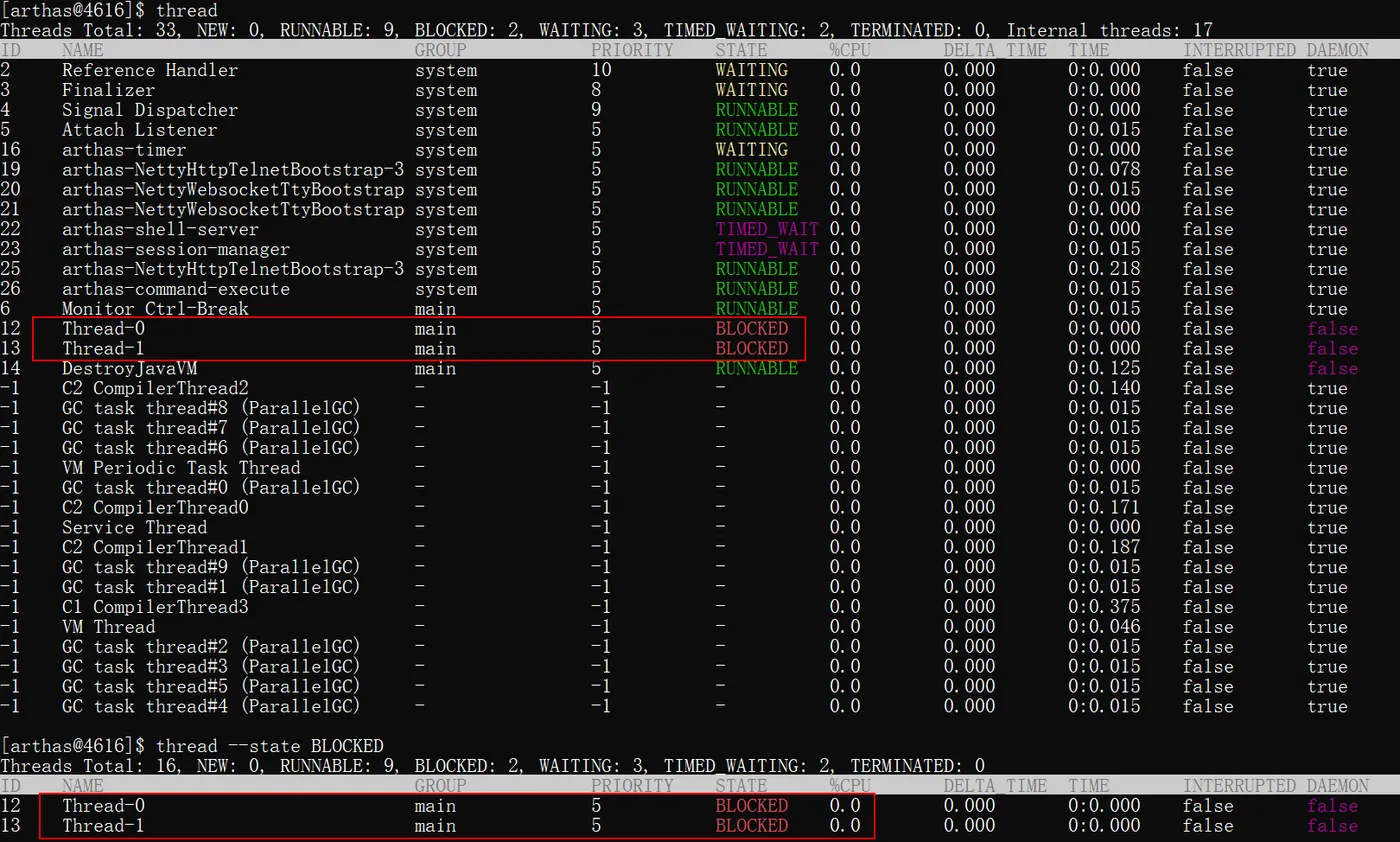Image resolution: width=1400 pixels, height=842 pixels.
Task: Click the STATE column header in first table
Action: pos(741,50)
